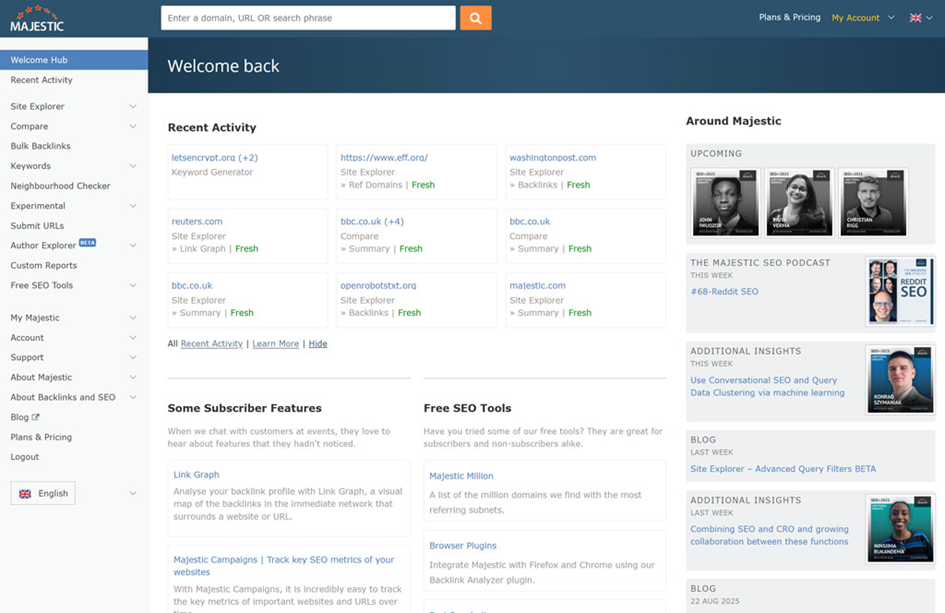Open Blog in the sidebar
This screenshot has height=613, width=945.
coord(19,418)
